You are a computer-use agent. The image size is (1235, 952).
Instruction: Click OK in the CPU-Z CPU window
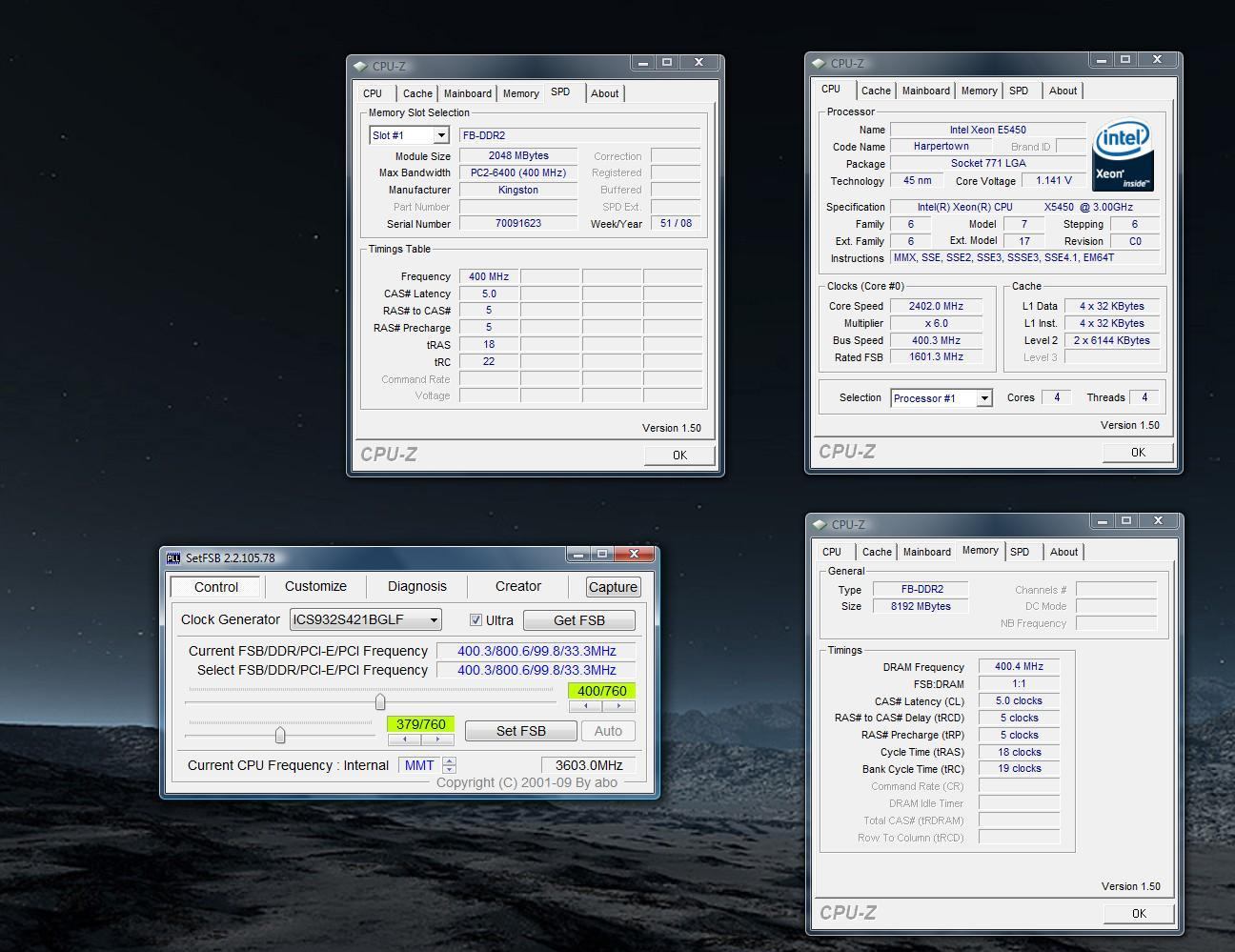pos(1138,453)
